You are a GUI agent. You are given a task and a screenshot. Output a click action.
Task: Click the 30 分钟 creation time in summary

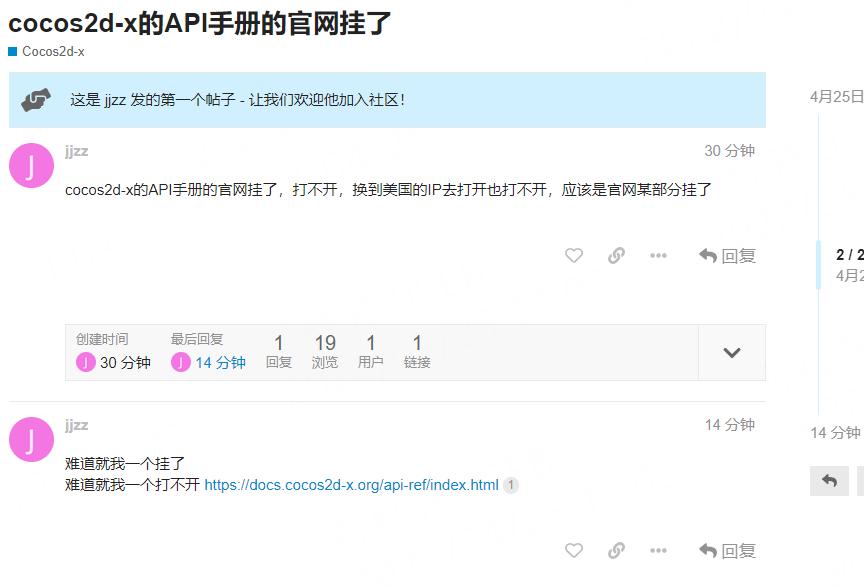tap(125, 363)
